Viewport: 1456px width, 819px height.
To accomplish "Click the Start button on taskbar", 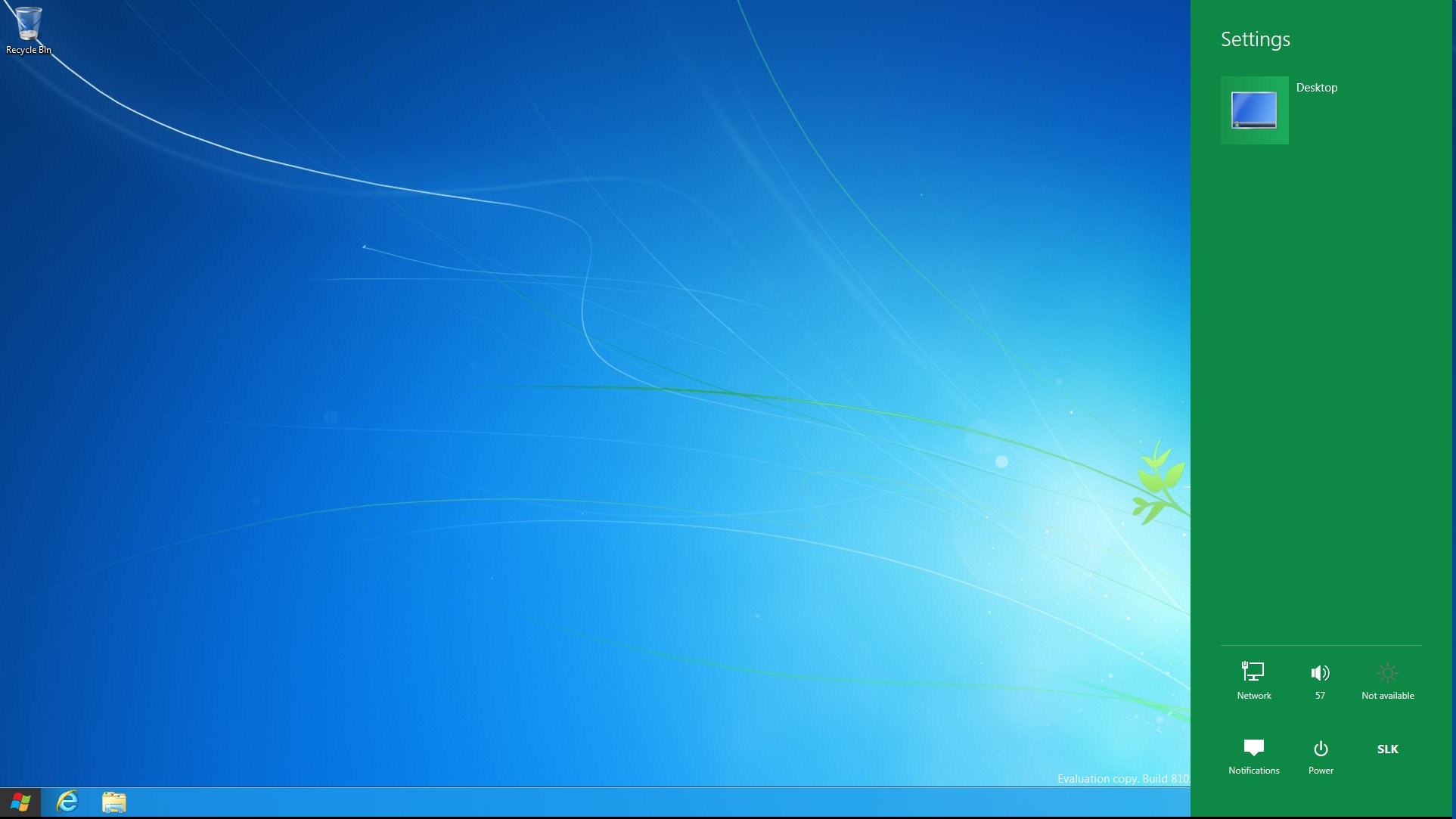I will 19,802.
